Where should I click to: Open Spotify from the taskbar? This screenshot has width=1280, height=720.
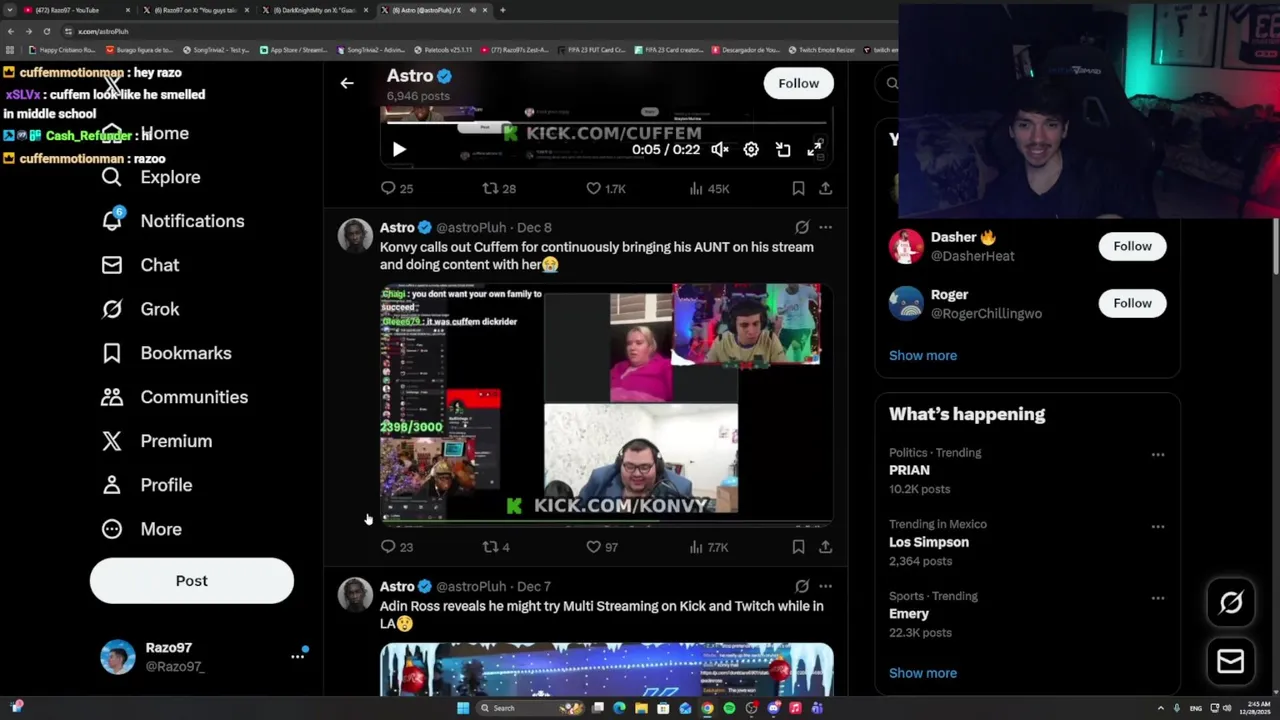(x=729, y=708)
